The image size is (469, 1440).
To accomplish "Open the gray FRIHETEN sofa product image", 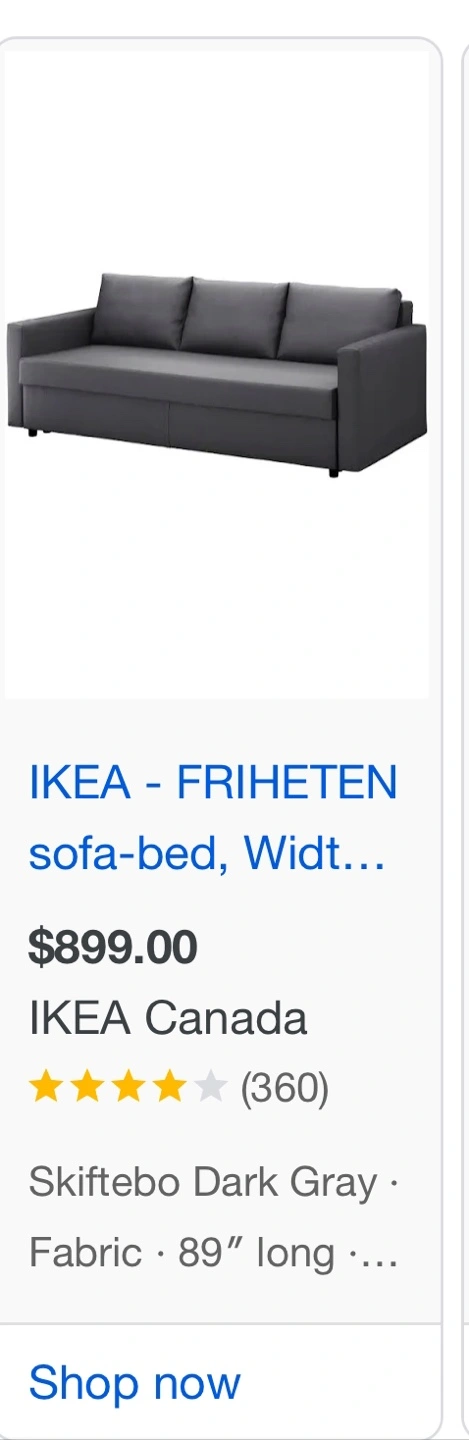I will [217, 374].
